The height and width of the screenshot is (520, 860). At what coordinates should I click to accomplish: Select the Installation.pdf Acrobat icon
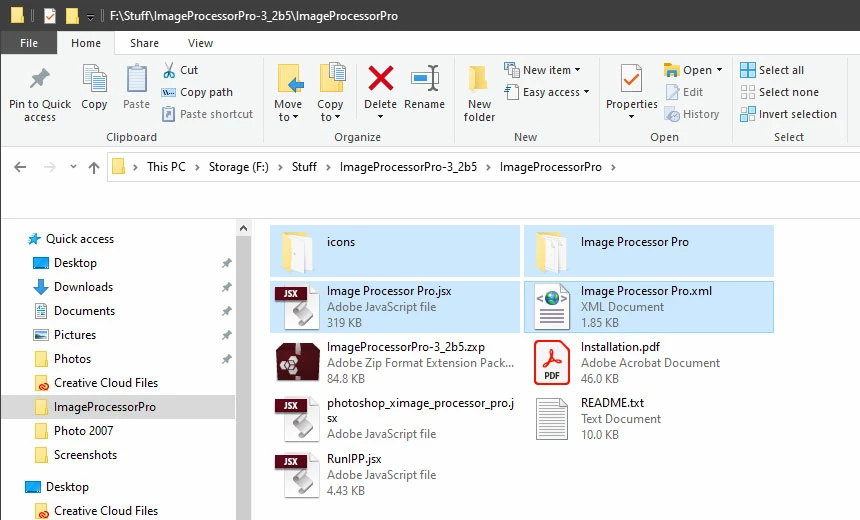(x=552, y=362)
